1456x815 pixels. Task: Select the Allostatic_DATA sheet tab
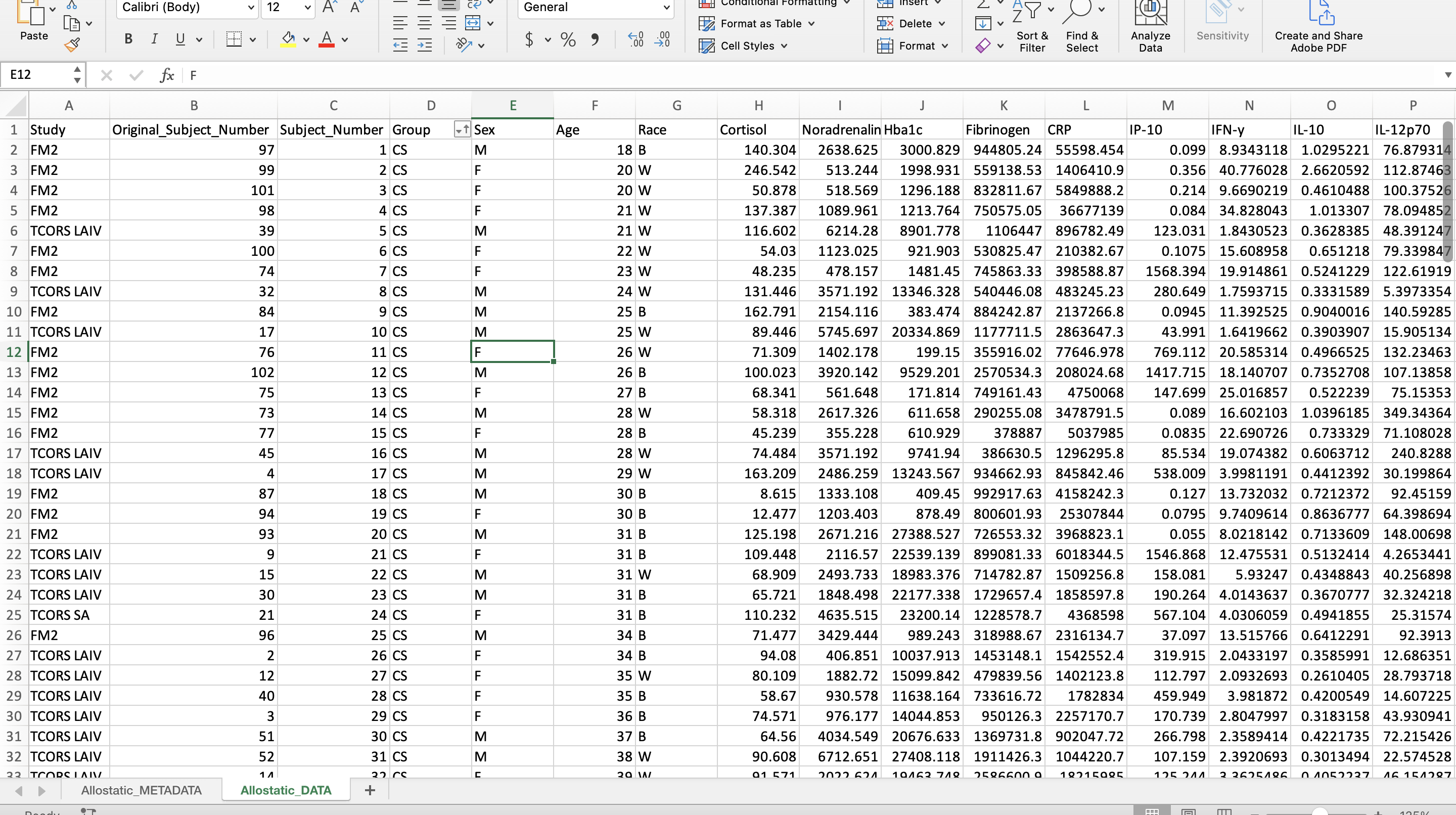(286, 790)
